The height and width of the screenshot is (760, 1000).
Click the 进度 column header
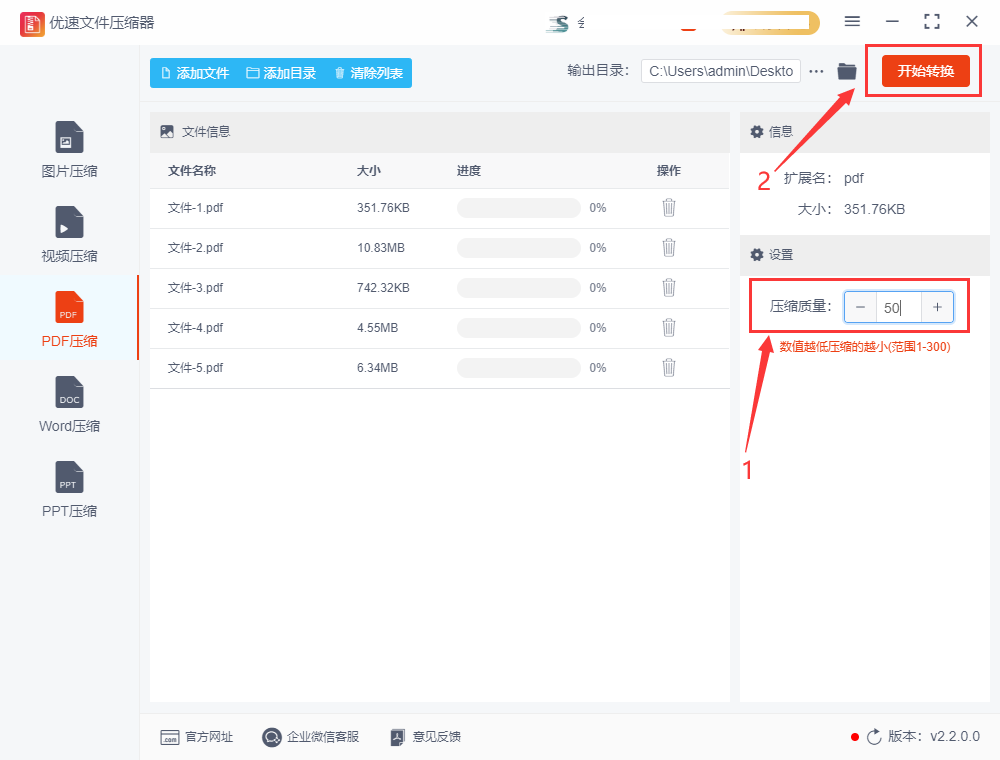click(x=469, y=170)
